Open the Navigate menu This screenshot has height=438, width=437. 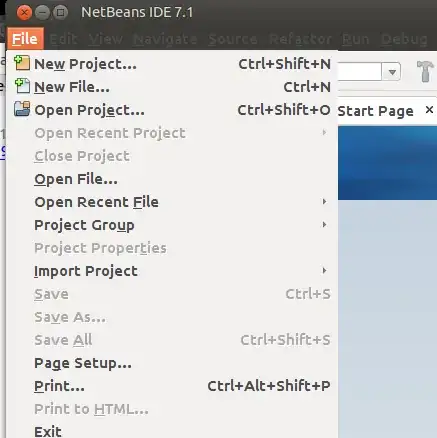coord(165,39)
